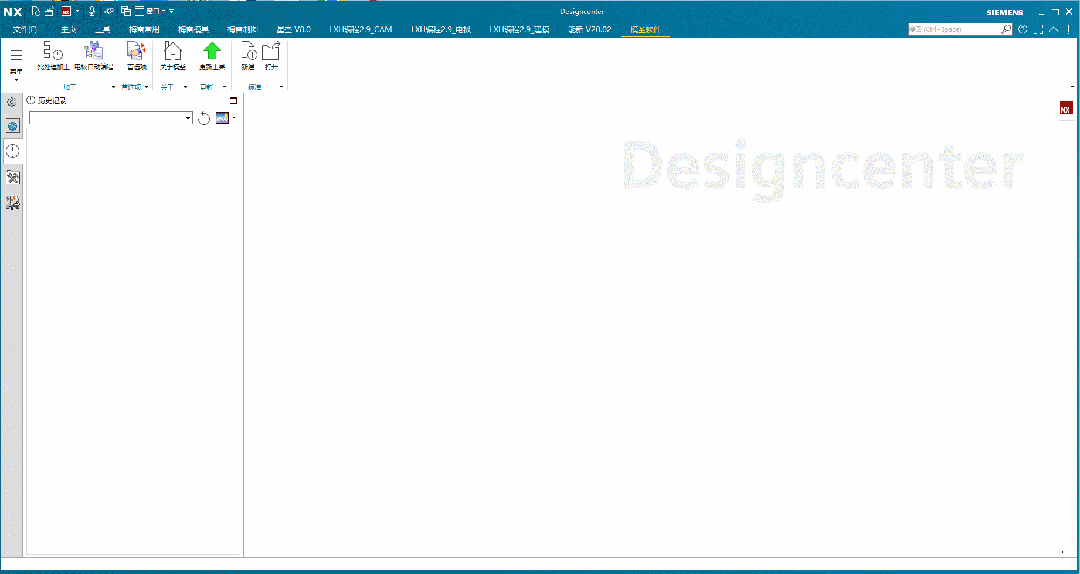Switch to the 主页 home tab
The height and width of the screenshot is (574, 1080).
point(69,30)
